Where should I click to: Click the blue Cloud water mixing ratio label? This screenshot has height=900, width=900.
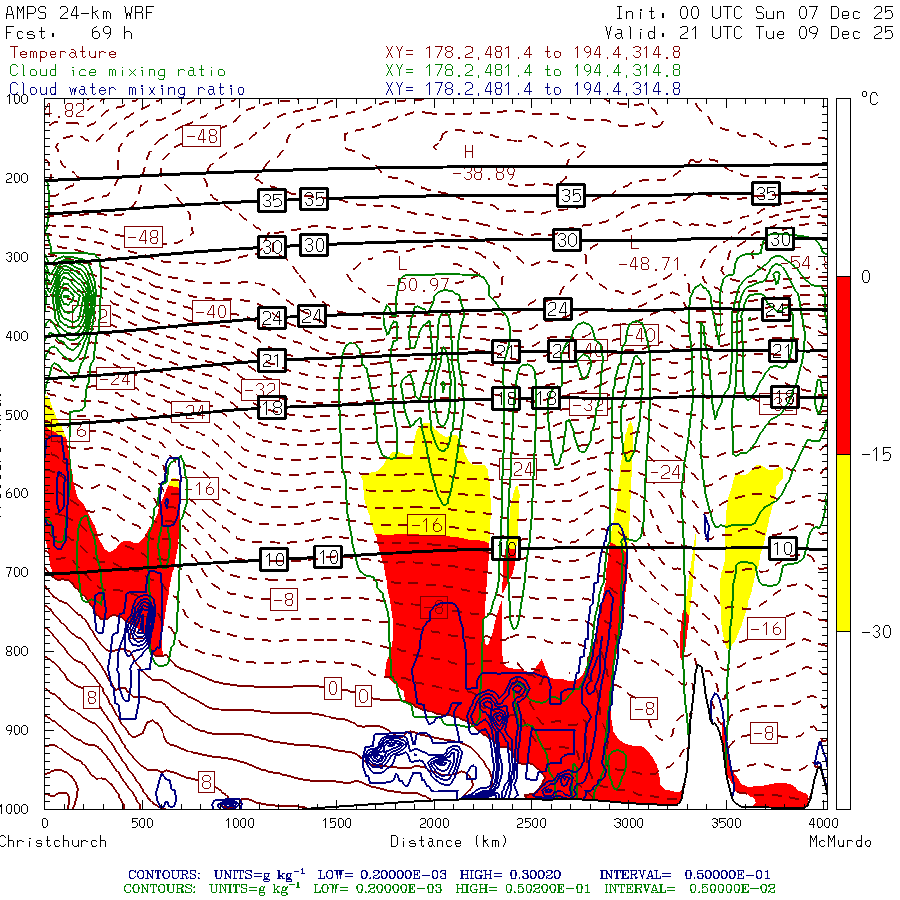click(127, 89)
